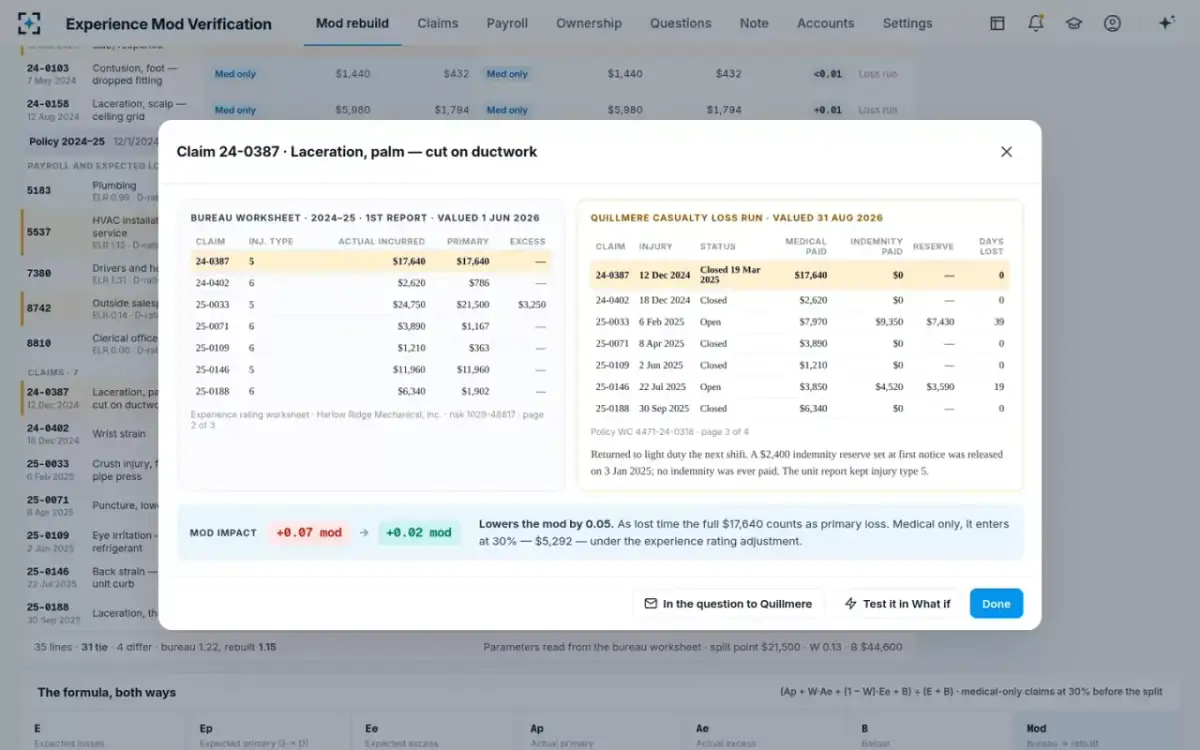Click 'Test it in What if' button

[x=897, y=604]
